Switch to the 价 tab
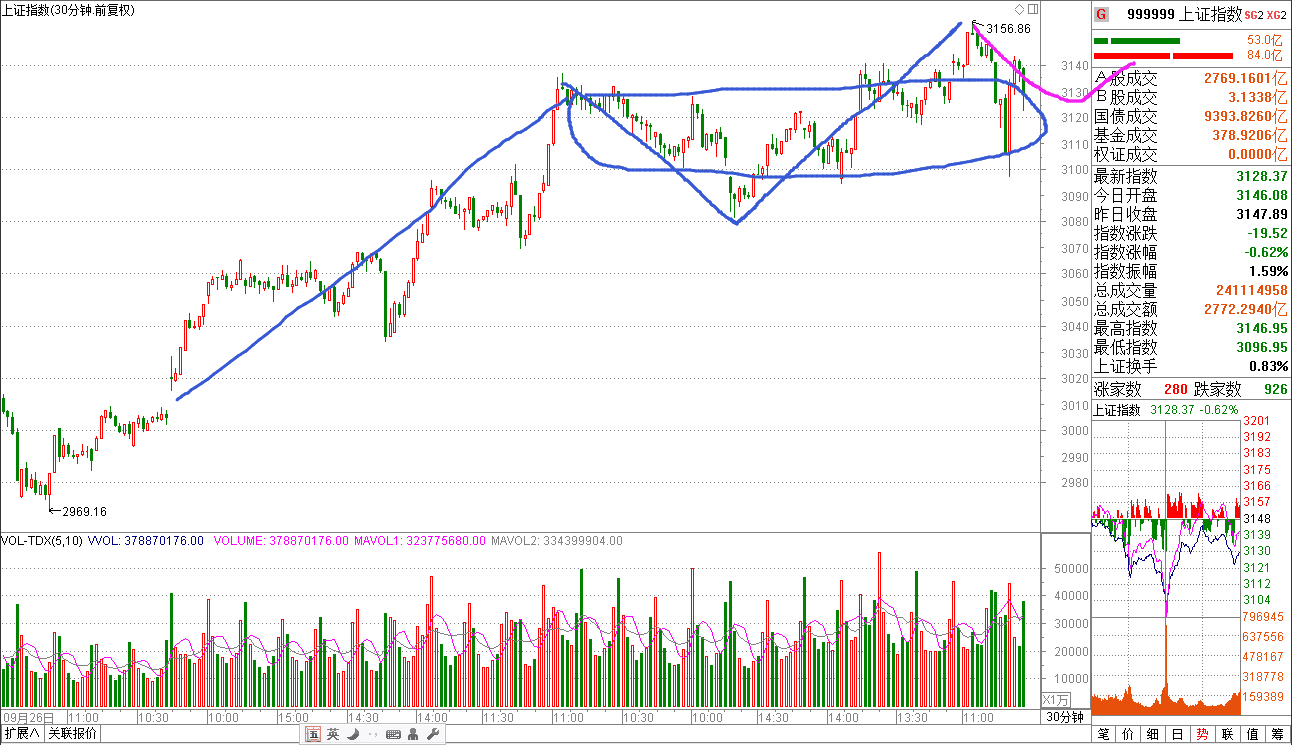Screen dimensions: 1292x745 pos(1129,735)
